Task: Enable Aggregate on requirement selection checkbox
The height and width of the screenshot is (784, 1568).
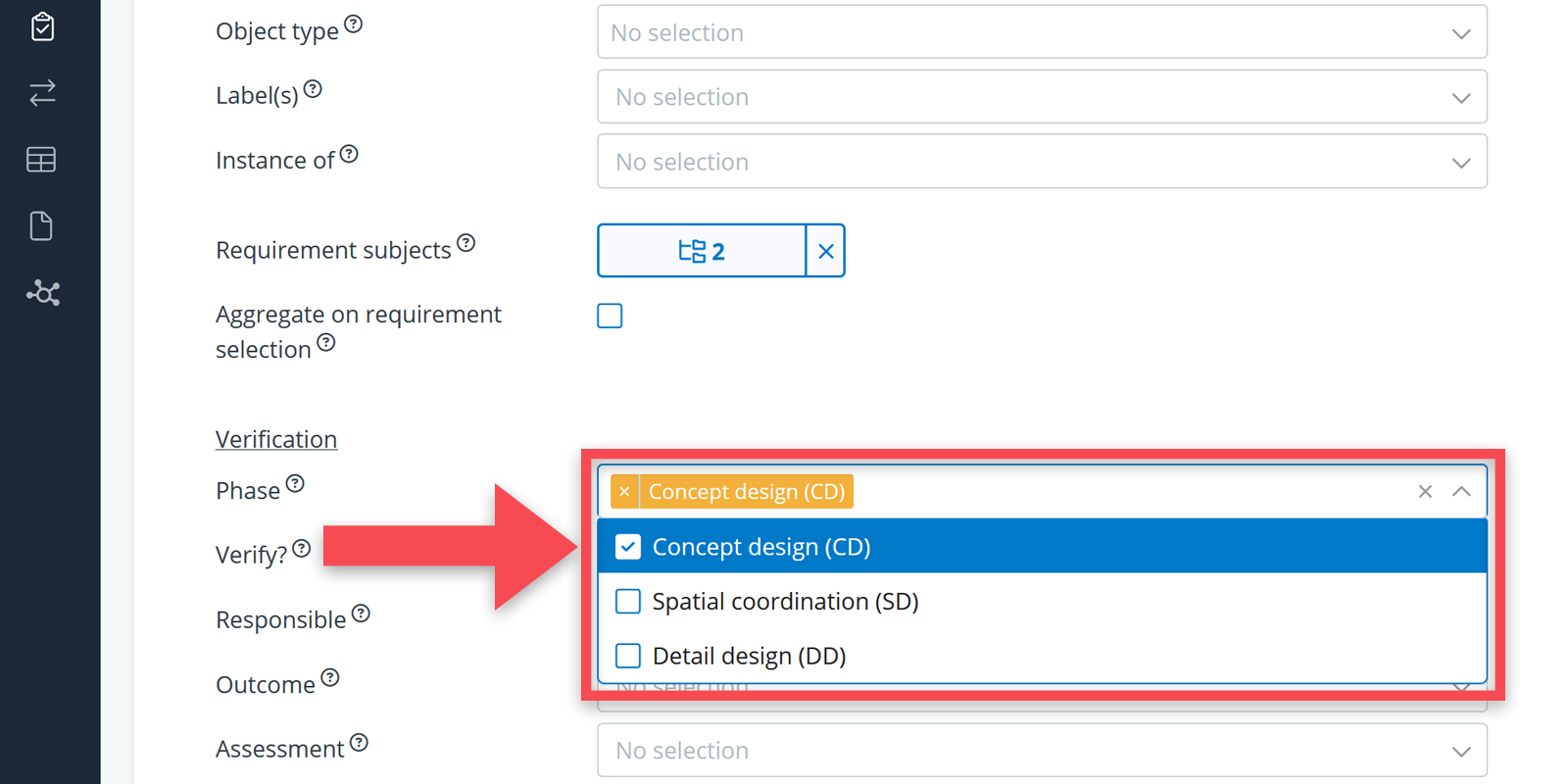Action: pyautogui.click(x=610, y=316)
